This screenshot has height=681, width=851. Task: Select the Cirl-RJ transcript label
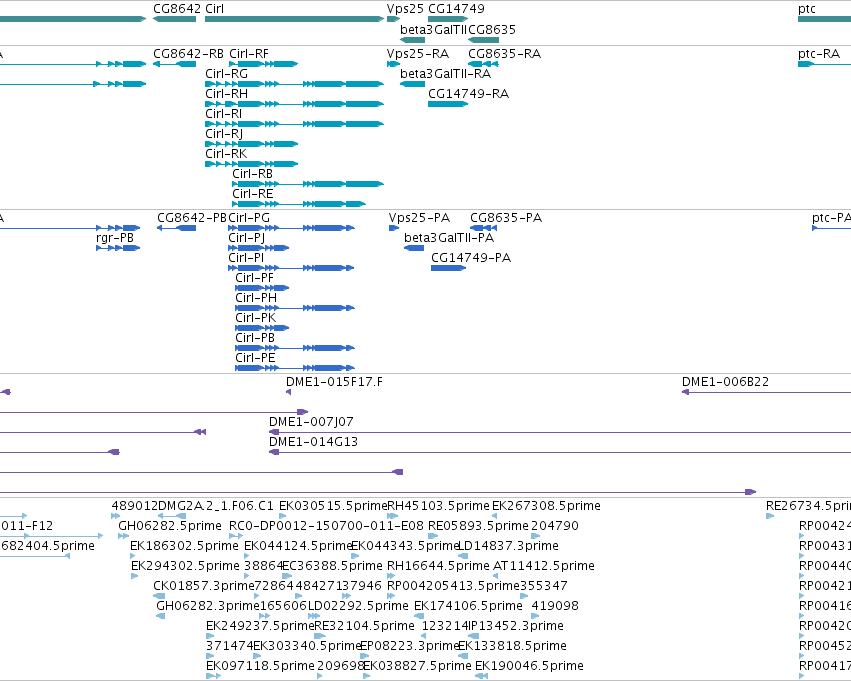(x=224, y=134)
